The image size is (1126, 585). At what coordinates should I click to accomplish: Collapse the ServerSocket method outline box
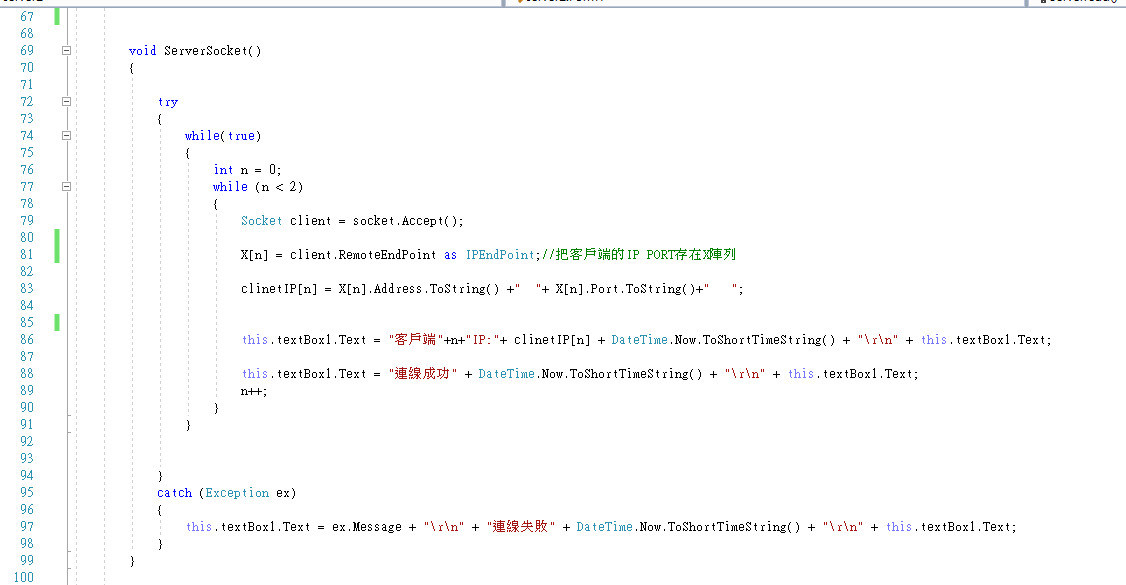tap(66, 50)
